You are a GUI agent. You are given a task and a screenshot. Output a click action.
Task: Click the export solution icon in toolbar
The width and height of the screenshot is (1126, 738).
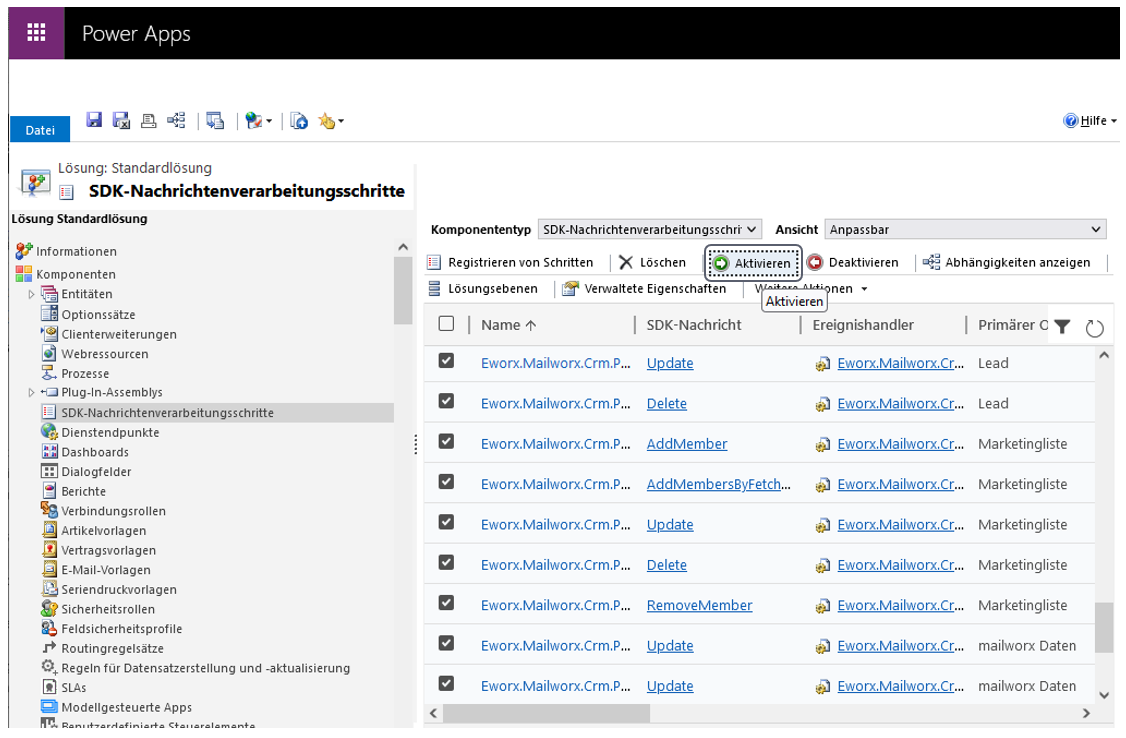pyautogui.click(x=215, y=121)
